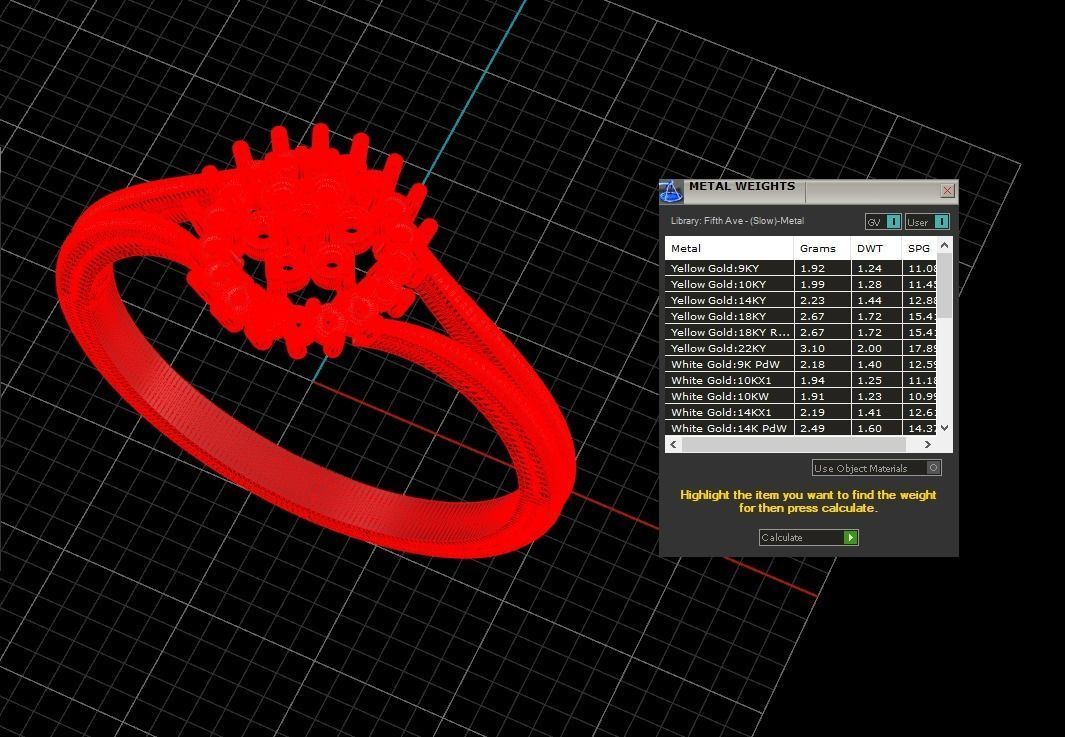Select the White Gold:10KW row
The height and width of the screenshot is (737, 1065).
click(x=801, y=397)
